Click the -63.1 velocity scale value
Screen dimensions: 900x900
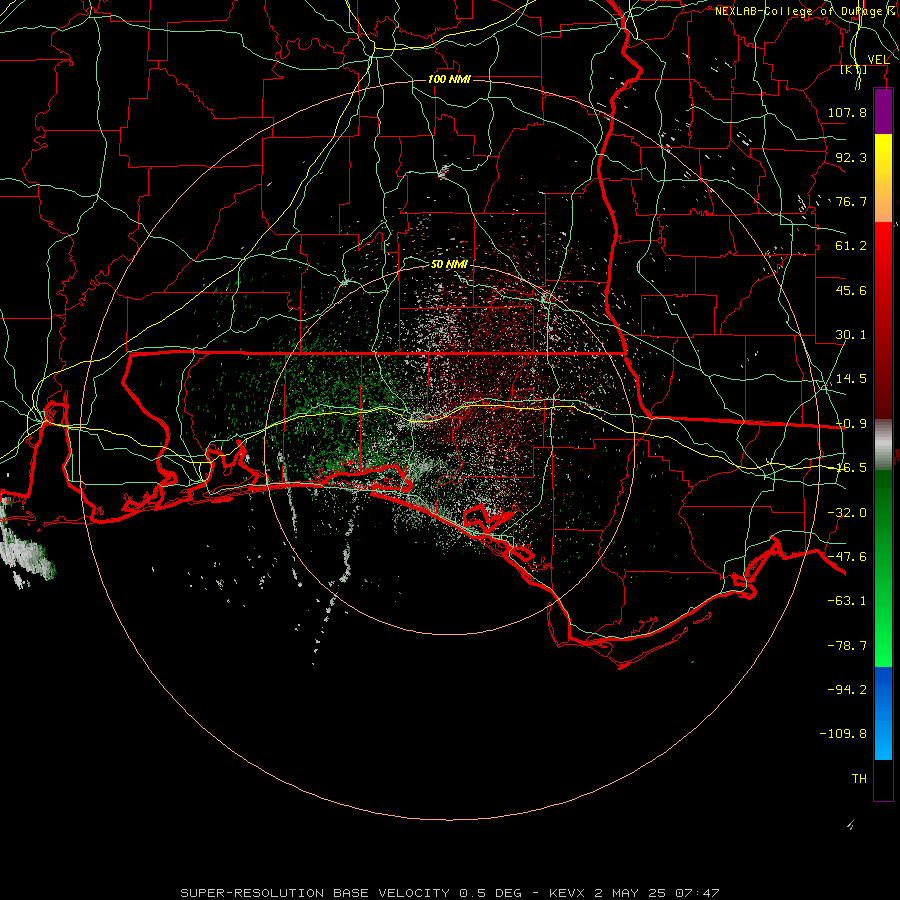point(847,601)
